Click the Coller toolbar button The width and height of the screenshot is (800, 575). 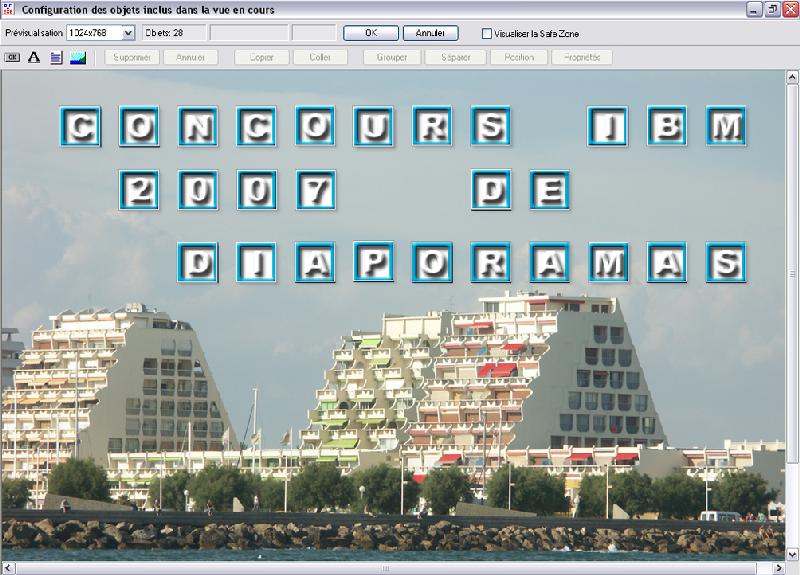point(320,57)
